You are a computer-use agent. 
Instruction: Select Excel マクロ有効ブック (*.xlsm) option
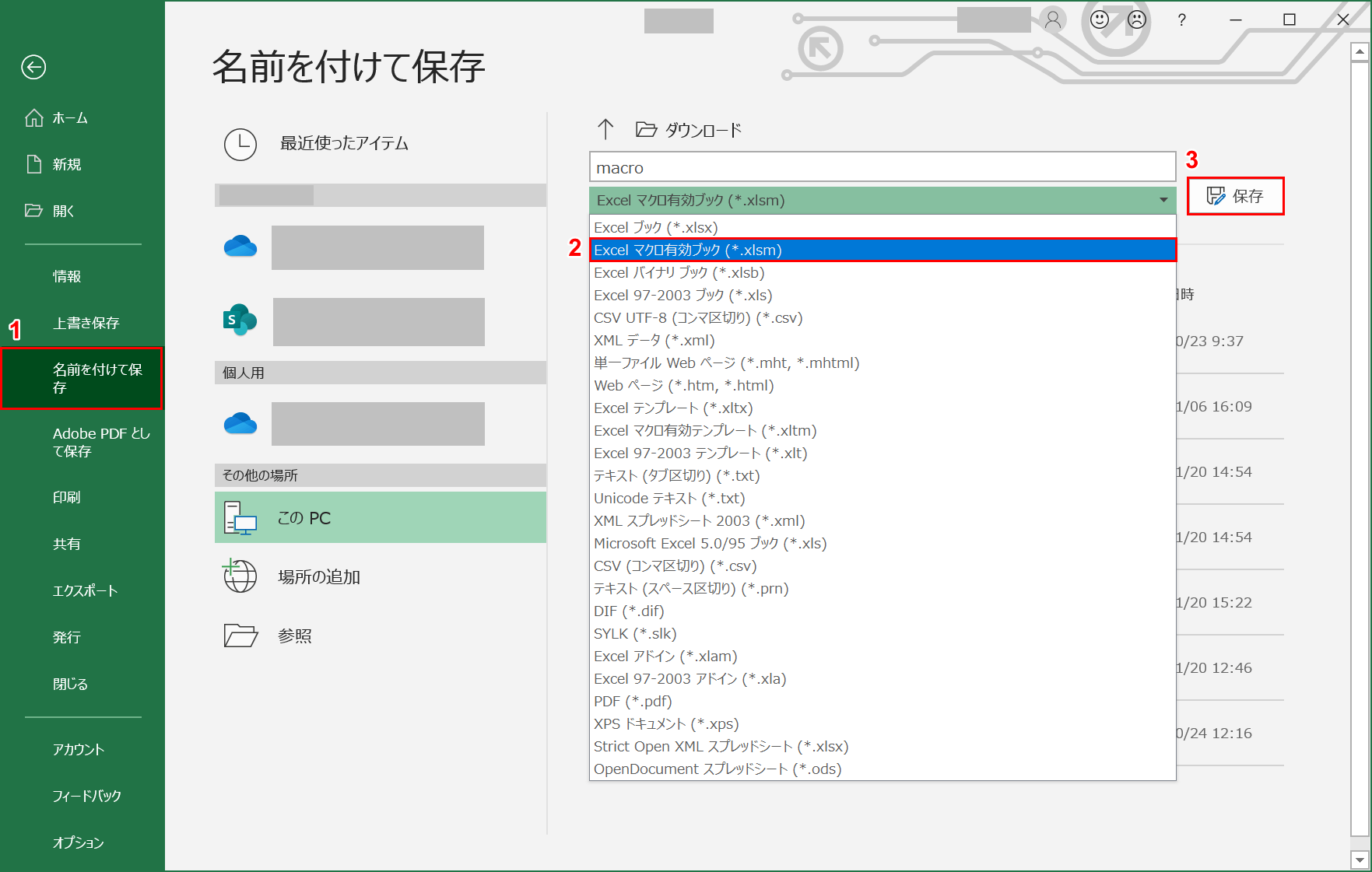tap(883, 250)
